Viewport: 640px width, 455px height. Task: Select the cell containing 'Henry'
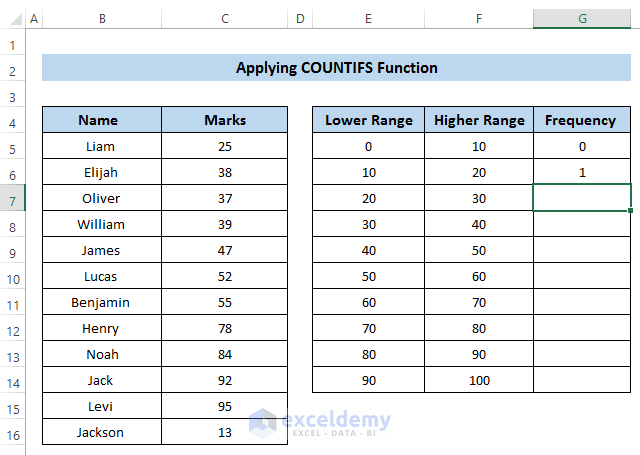tap(102, 328)
